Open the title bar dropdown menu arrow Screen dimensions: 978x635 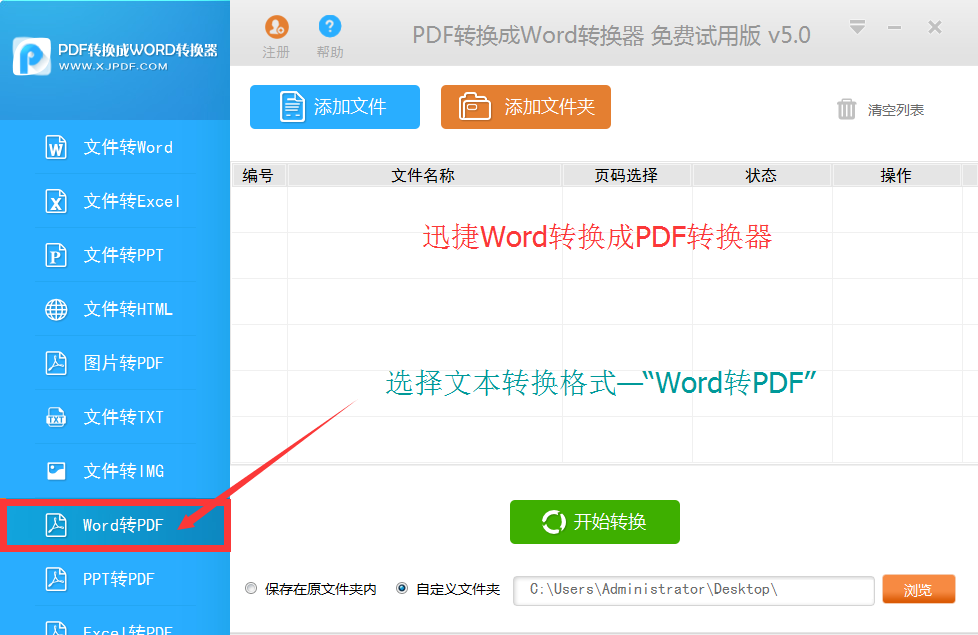tap(857, 28)
